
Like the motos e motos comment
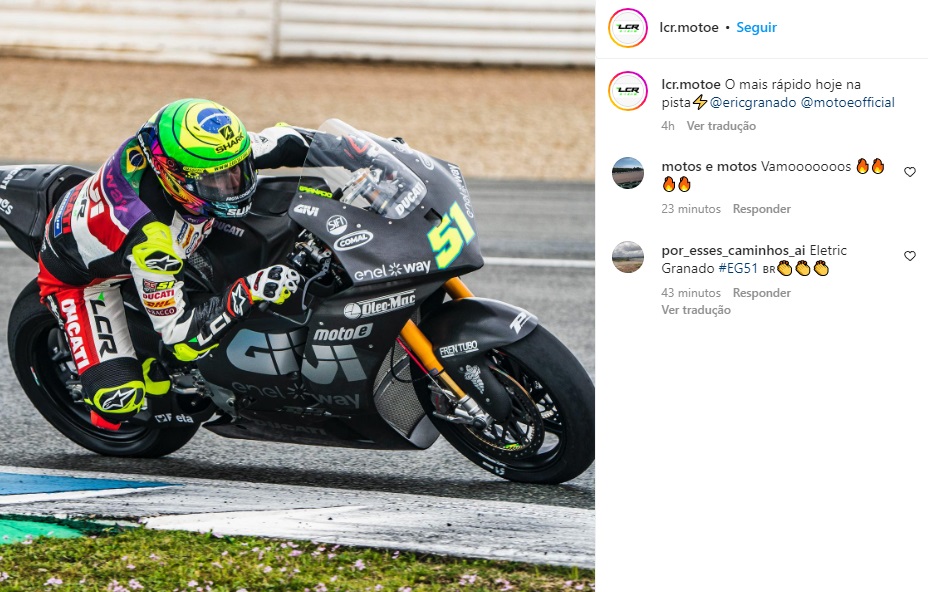(910, 172)
